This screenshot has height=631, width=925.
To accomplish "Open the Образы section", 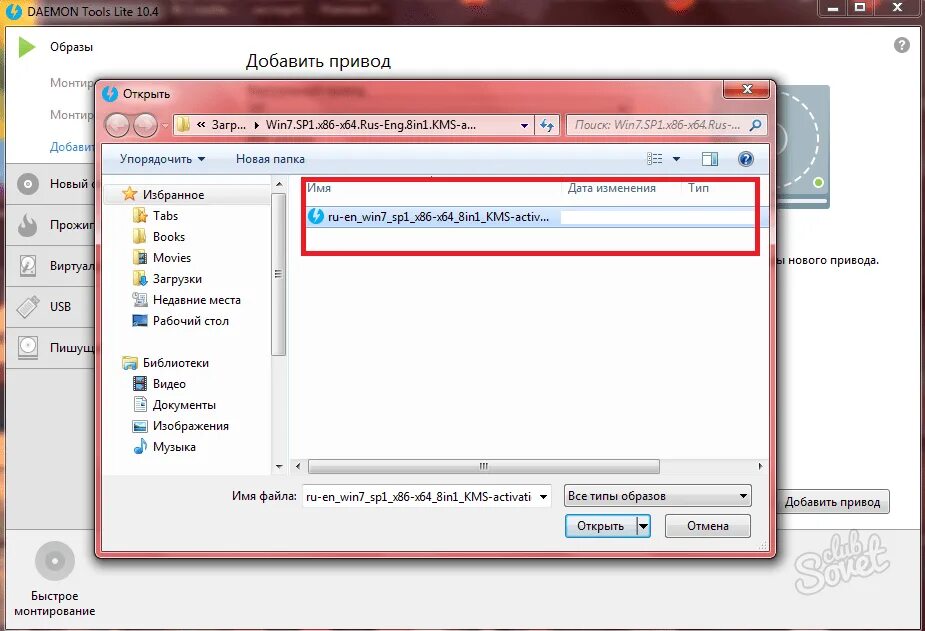I will (71, 47).
